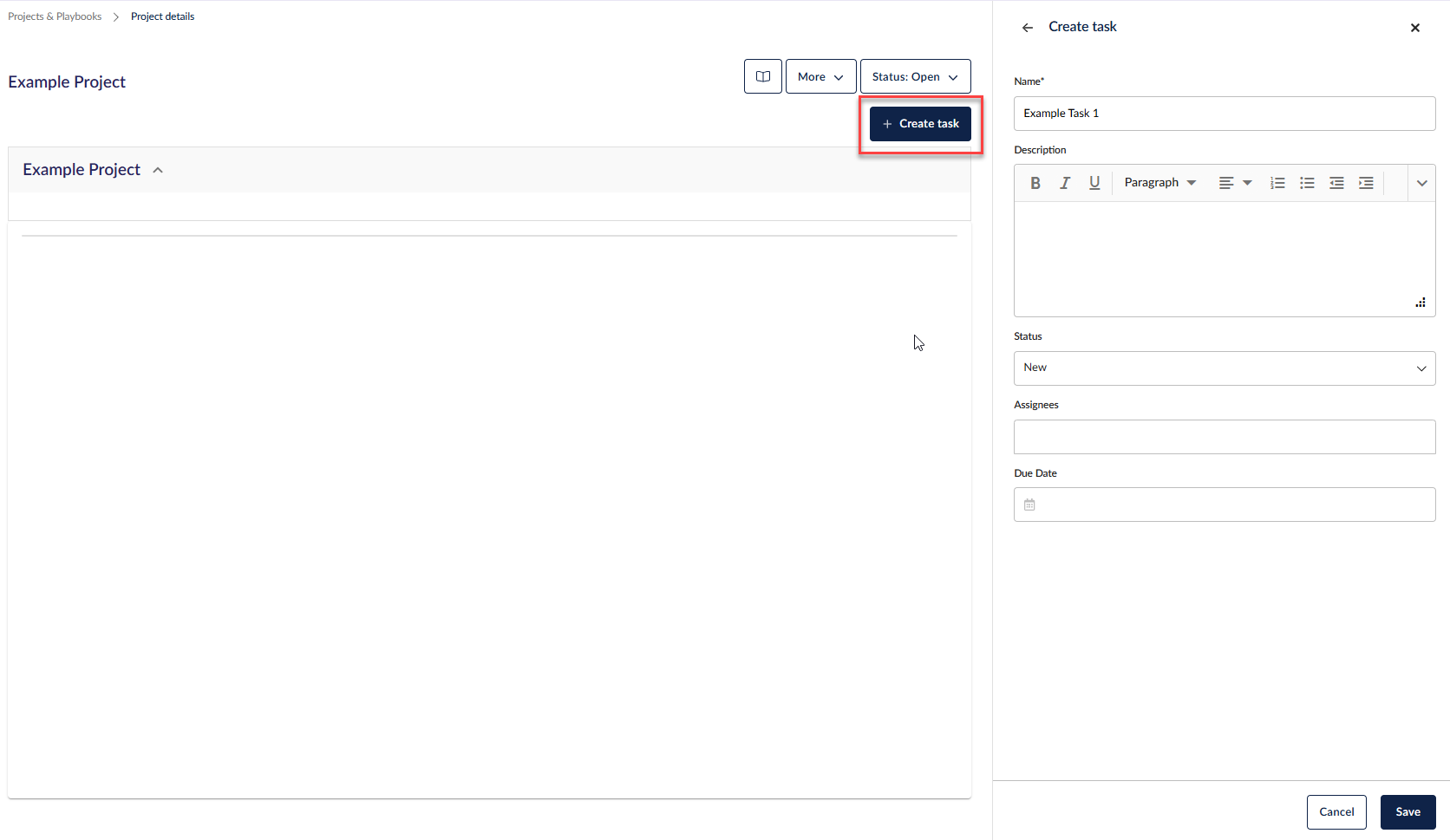This screenshot has width=1450, height=840.
Task: Click the Bold formatting icon
Action: 1035,183
